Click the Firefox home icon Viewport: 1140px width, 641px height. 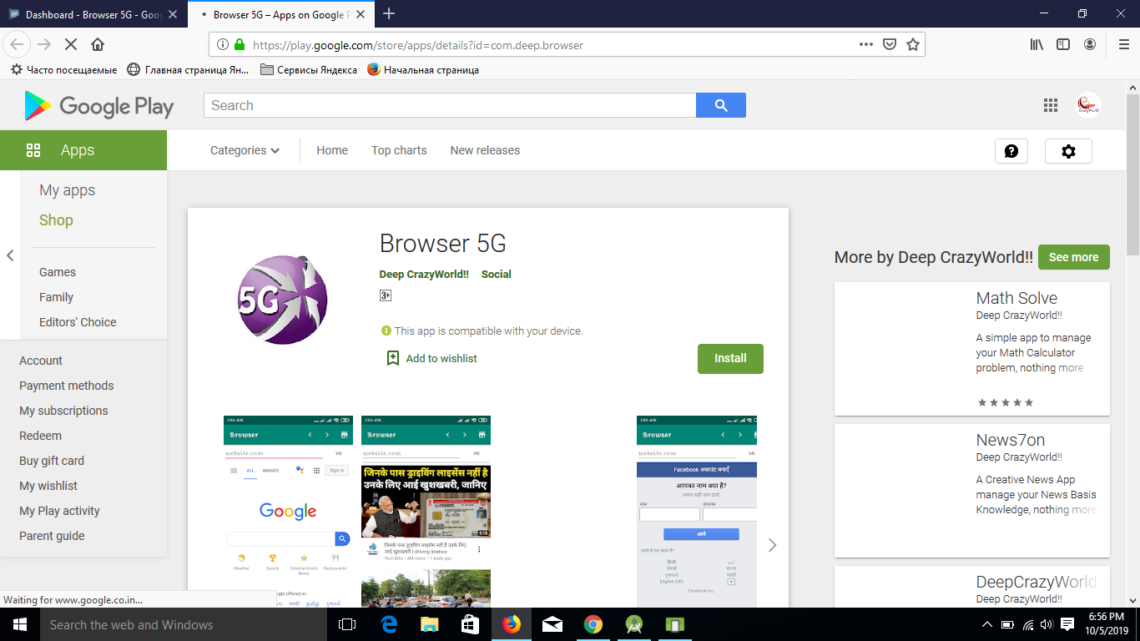coord(96,44)
